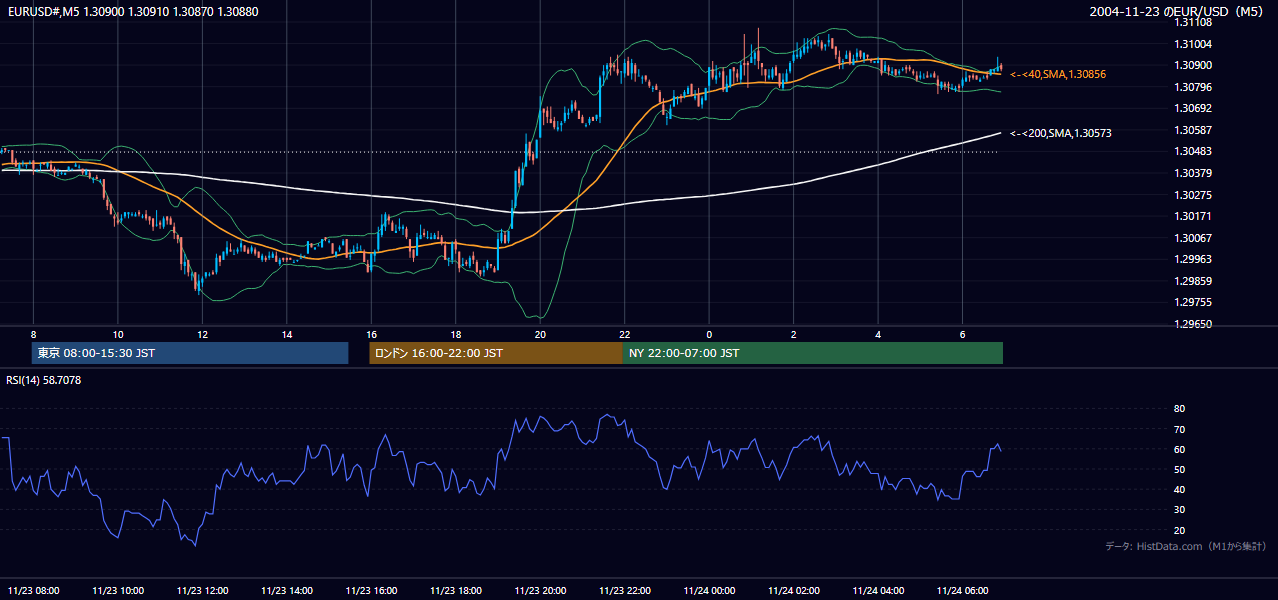Click the ロンドン 16:00-22:00 JST session bar
The width and height of the screenshot is (1278, 600).
(496, 353)
